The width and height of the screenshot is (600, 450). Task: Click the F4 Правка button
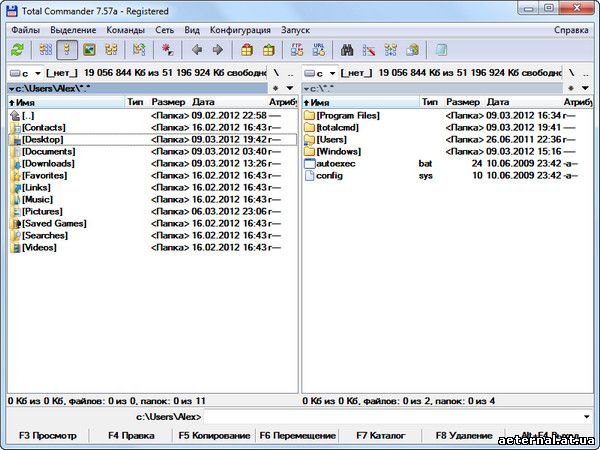pyautogui.click(x=131, y=435)
